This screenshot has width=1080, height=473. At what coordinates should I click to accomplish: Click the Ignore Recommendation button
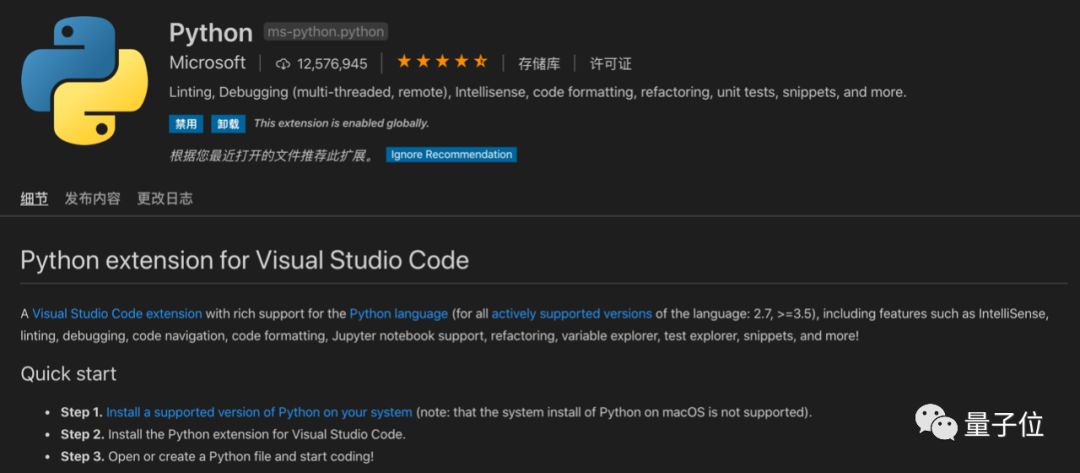[451, 155]
